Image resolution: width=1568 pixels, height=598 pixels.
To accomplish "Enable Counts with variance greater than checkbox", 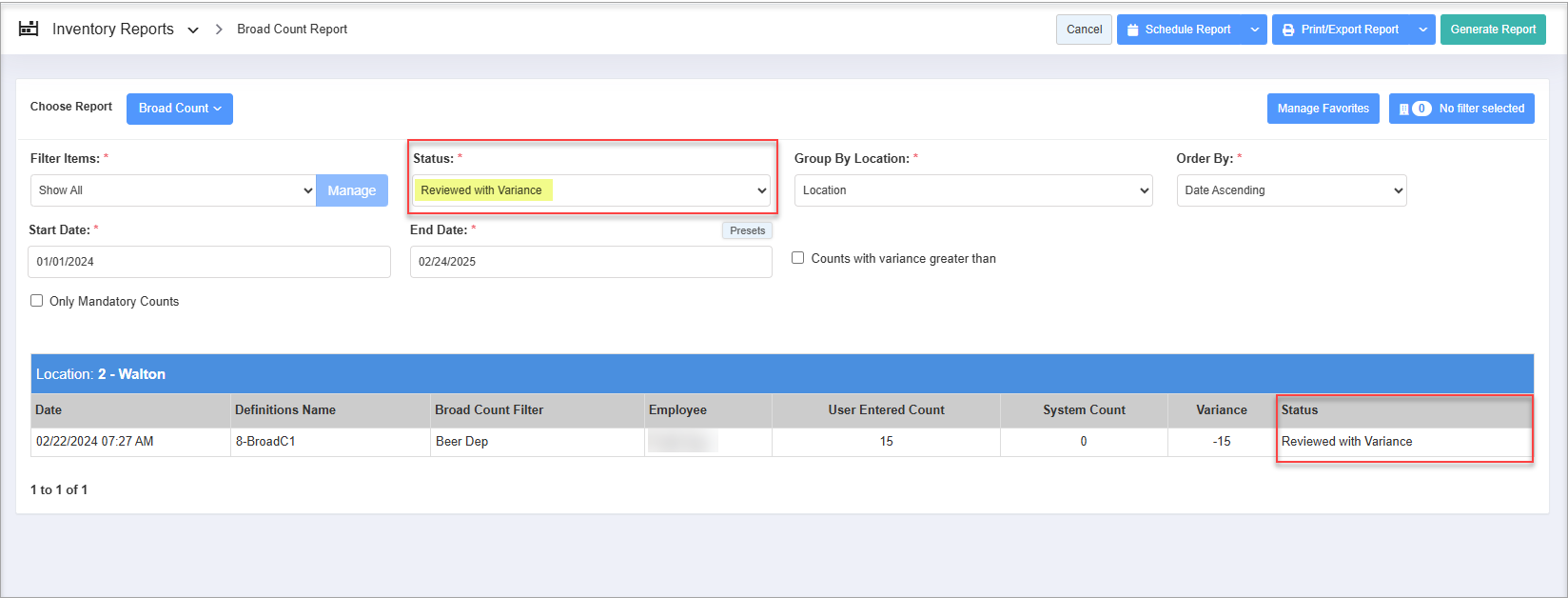I will point(798,258).
